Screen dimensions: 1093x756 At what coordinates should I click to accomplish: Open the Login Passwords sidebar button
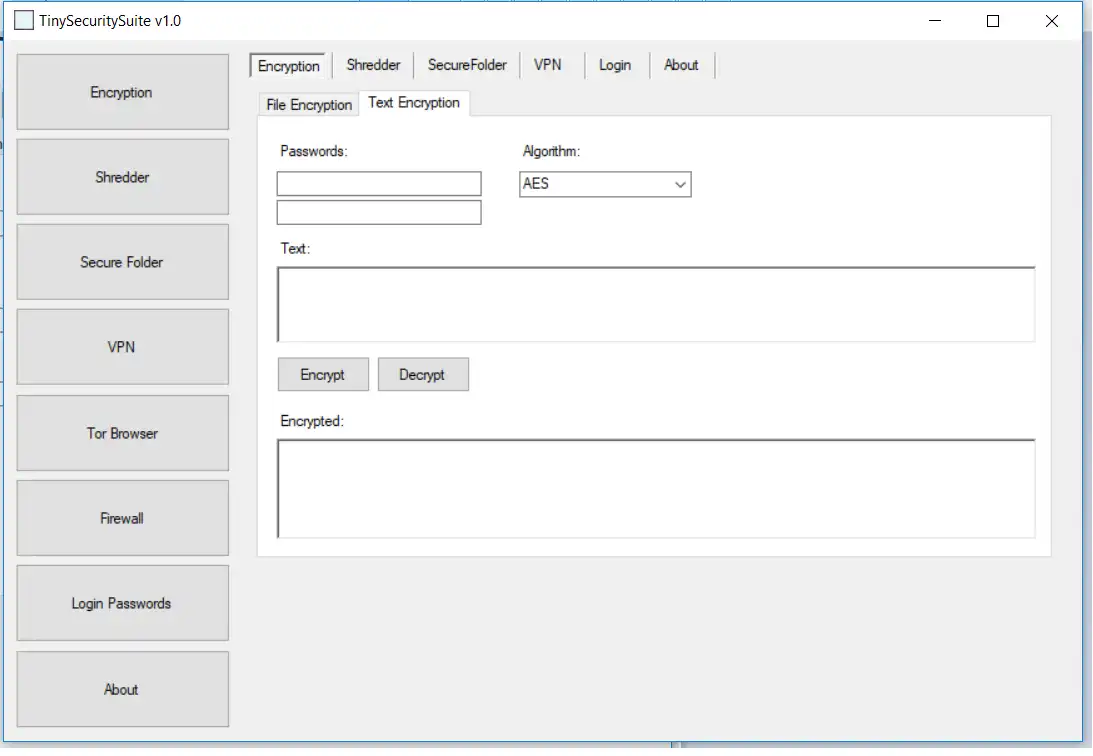[123, 603]
